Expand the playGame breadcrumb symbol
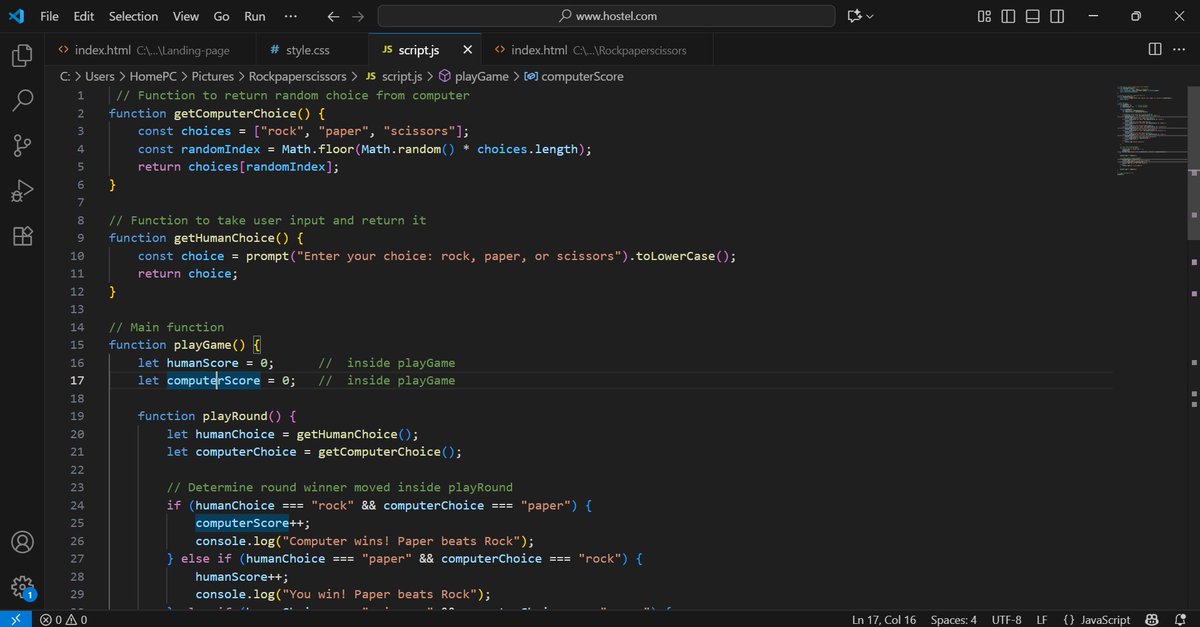 (x=474, y=76)
